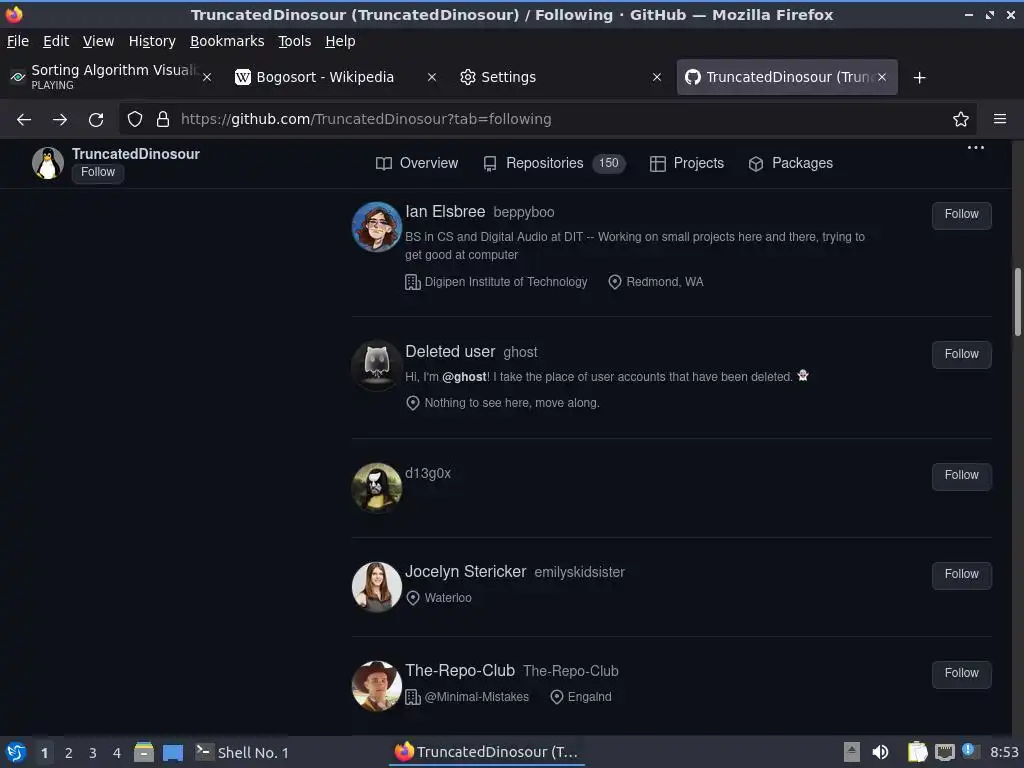Open tracking protection shield icon
Viewport: 1024px width, 768px height.
pyautogui.click(x=135, y=119)
